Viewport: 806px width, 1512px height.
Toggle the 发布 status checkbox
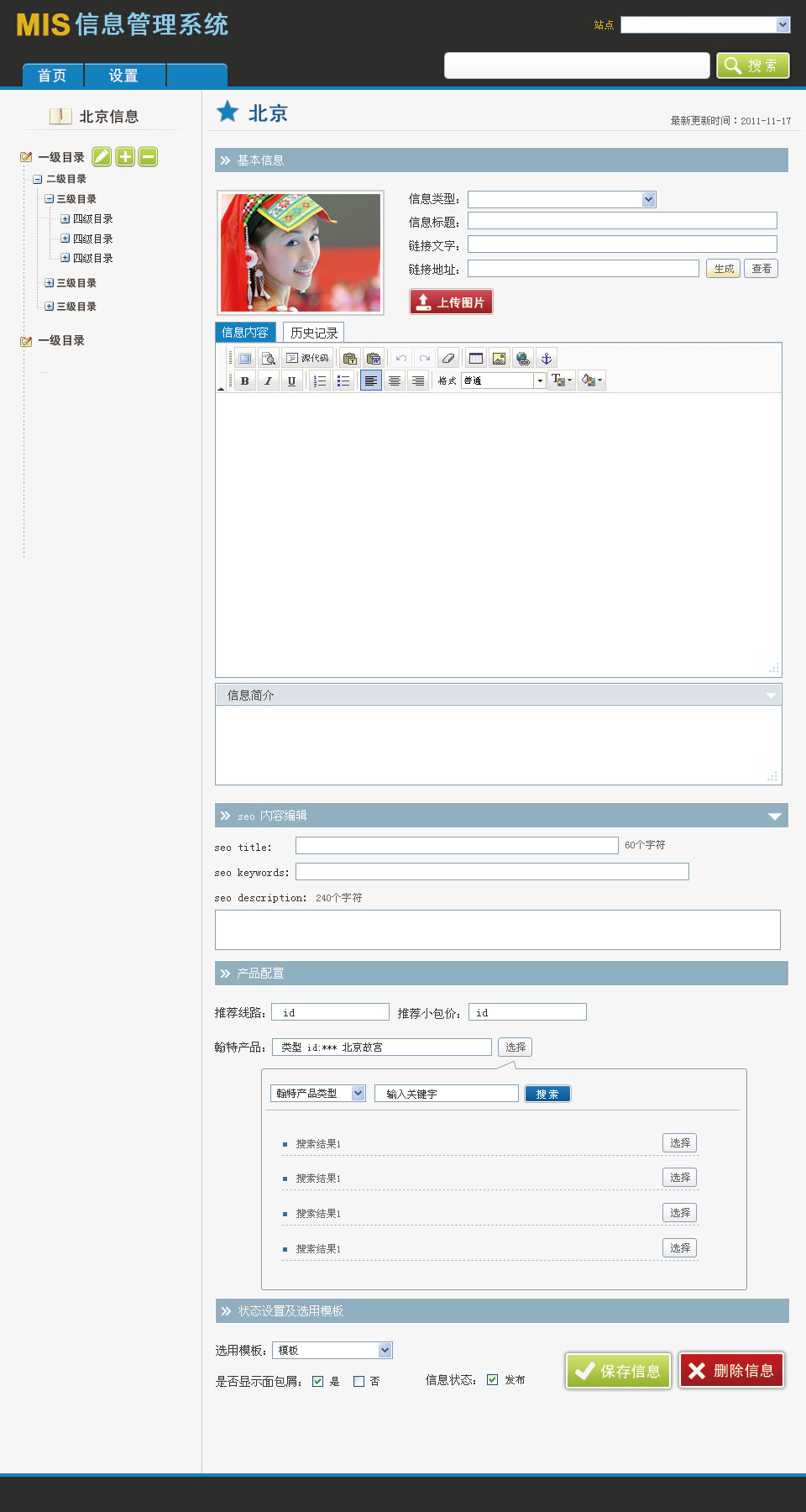click(x=493, y=1379)
